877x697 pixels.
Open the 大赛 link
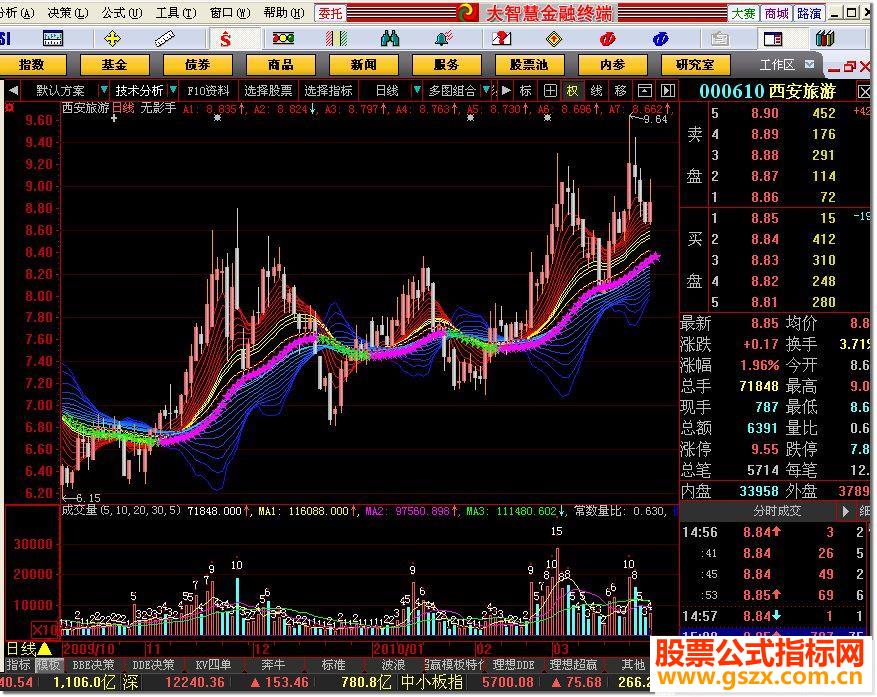tap(743, 13)
